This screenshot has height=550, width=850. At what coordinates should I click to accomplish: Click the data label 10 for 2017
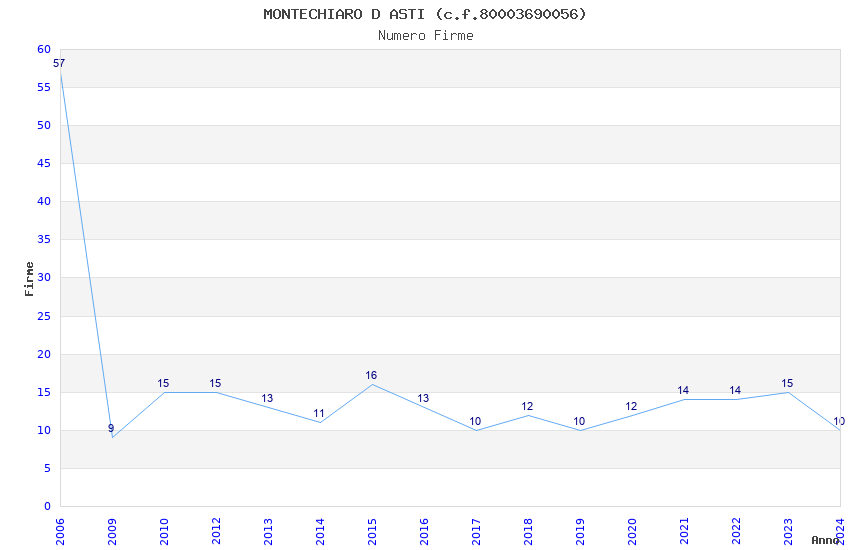(x=475, y=421)
